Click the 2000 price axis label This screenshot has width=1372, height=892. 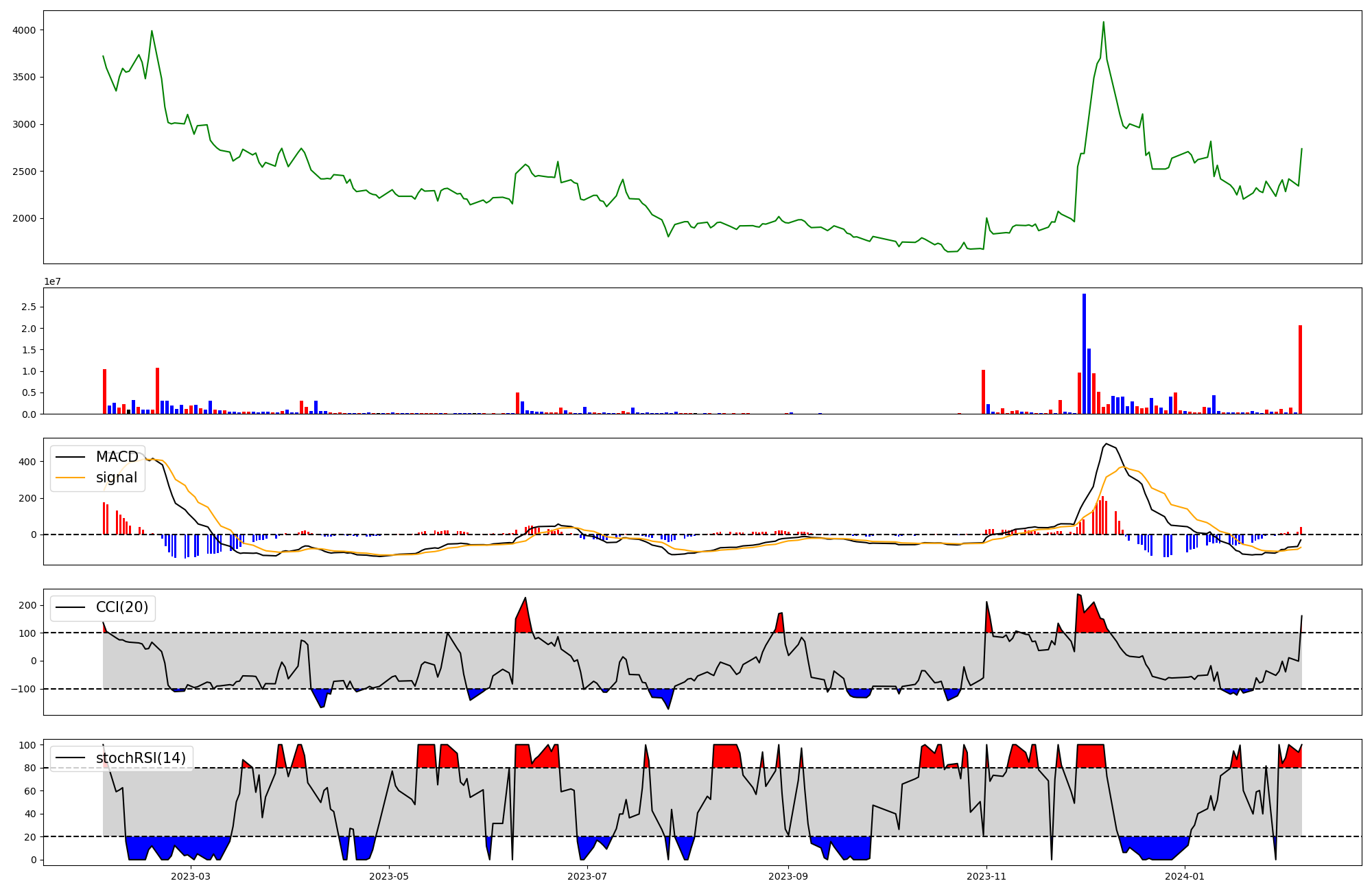24,219
